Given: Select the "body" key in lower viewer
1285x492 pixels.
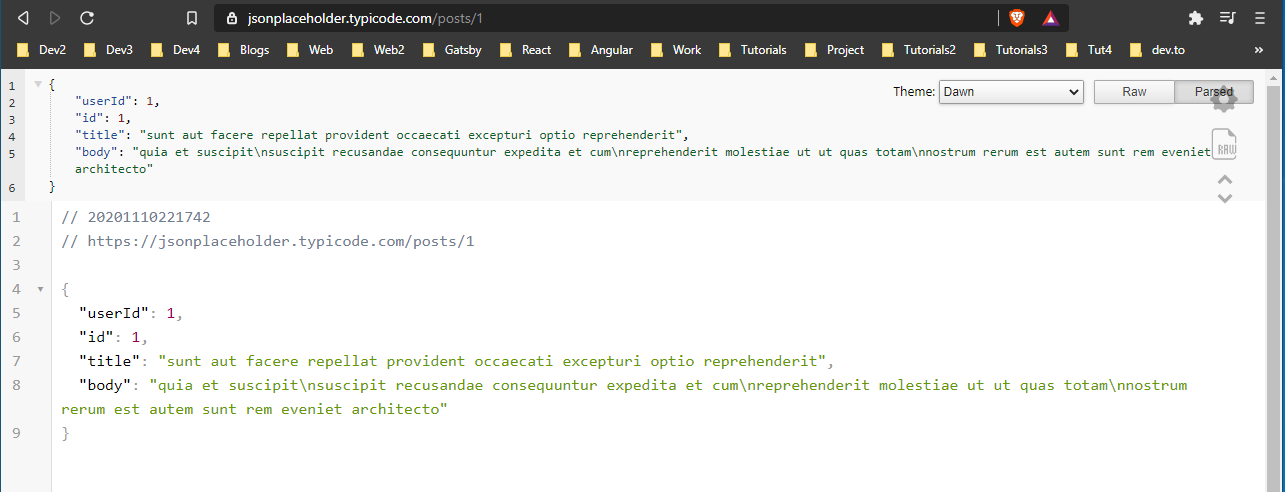Looking at the screenshot, I should [x=105, y=385].
